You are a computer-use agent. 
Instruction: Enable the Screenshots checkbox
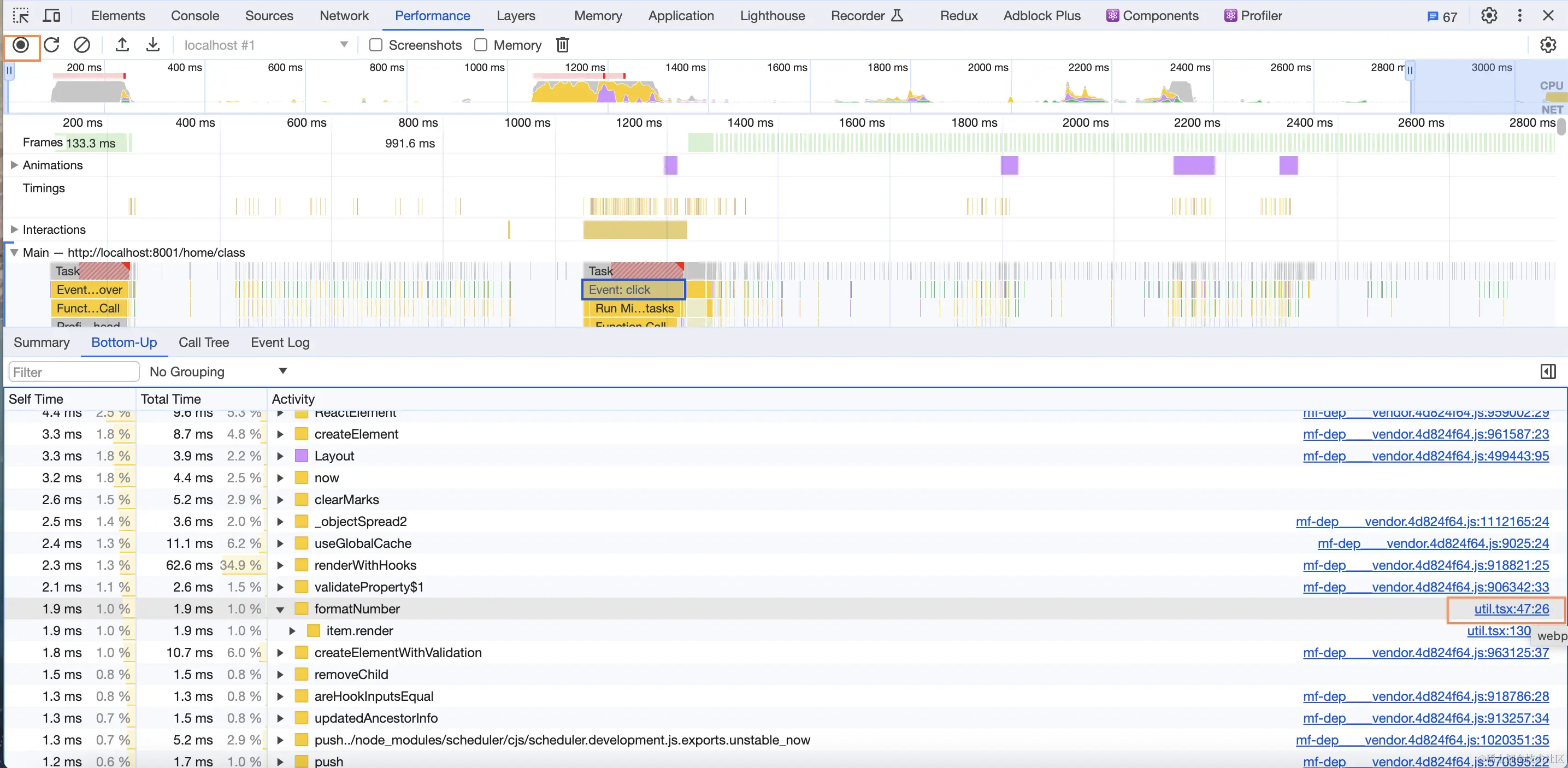tap(376, 45)
